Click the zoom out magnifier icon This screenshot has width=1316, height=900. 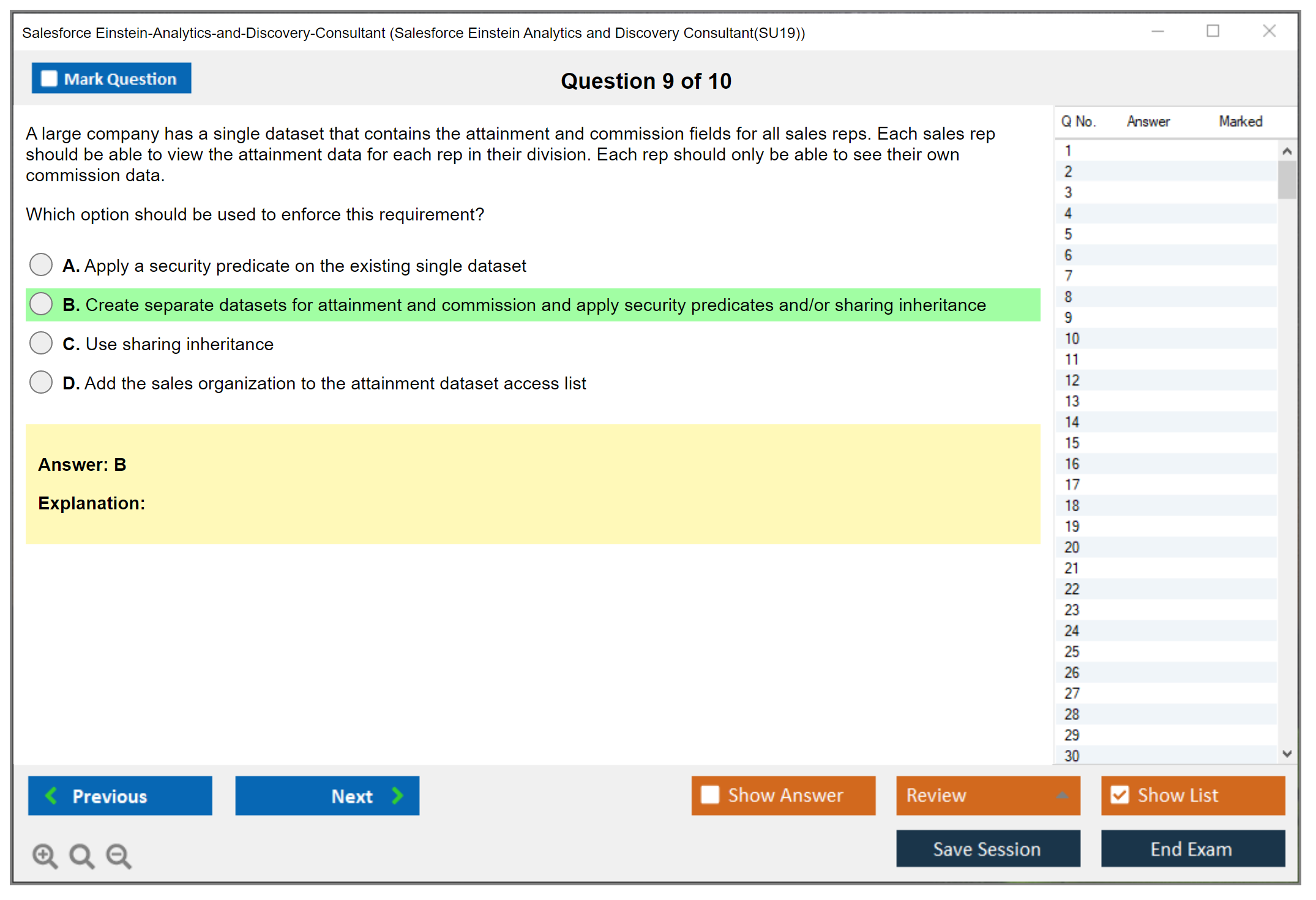click(x=118, y=855)
